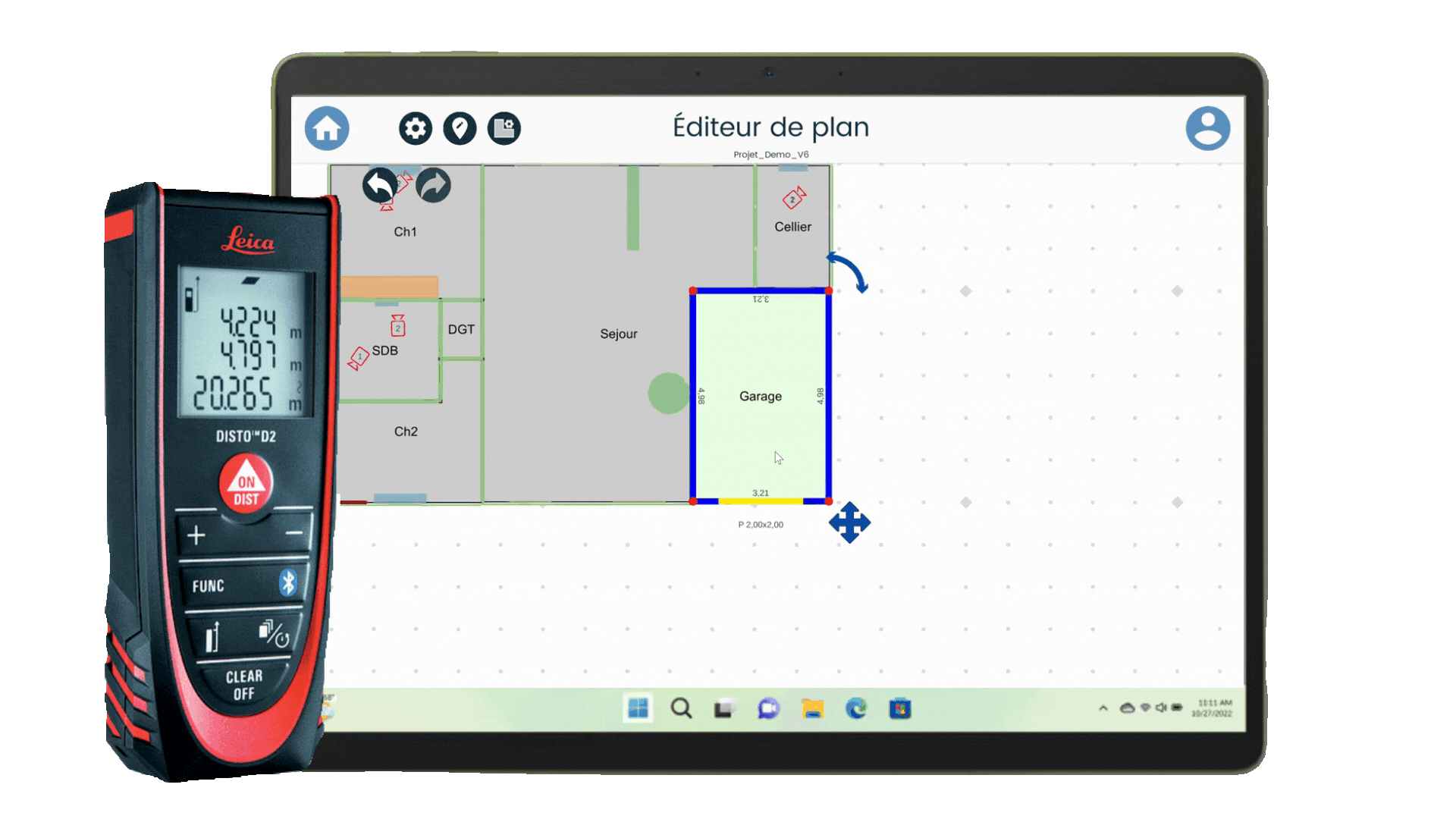Undo the last plan edit

point(380,185)
